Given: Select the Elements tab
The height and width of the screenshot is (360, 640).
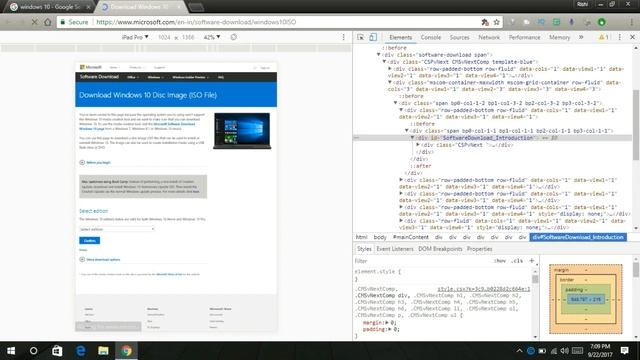Looking at the screenshot, I should point(400,37).
